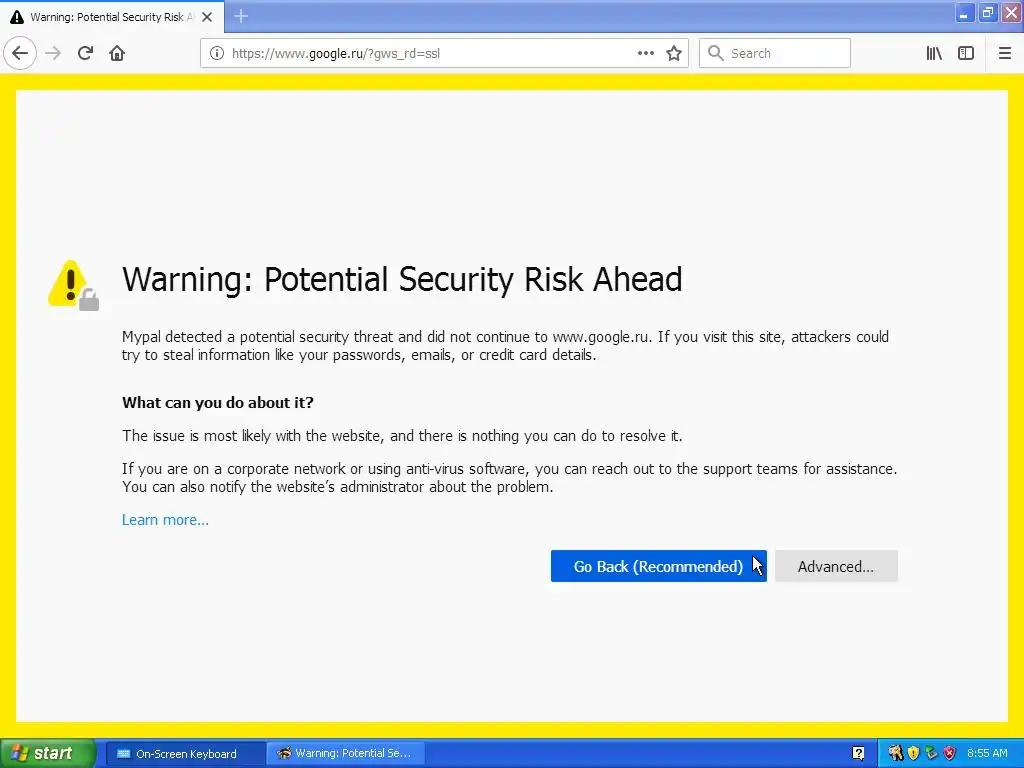Expand the Advanced... options

(x=836, y=566)
